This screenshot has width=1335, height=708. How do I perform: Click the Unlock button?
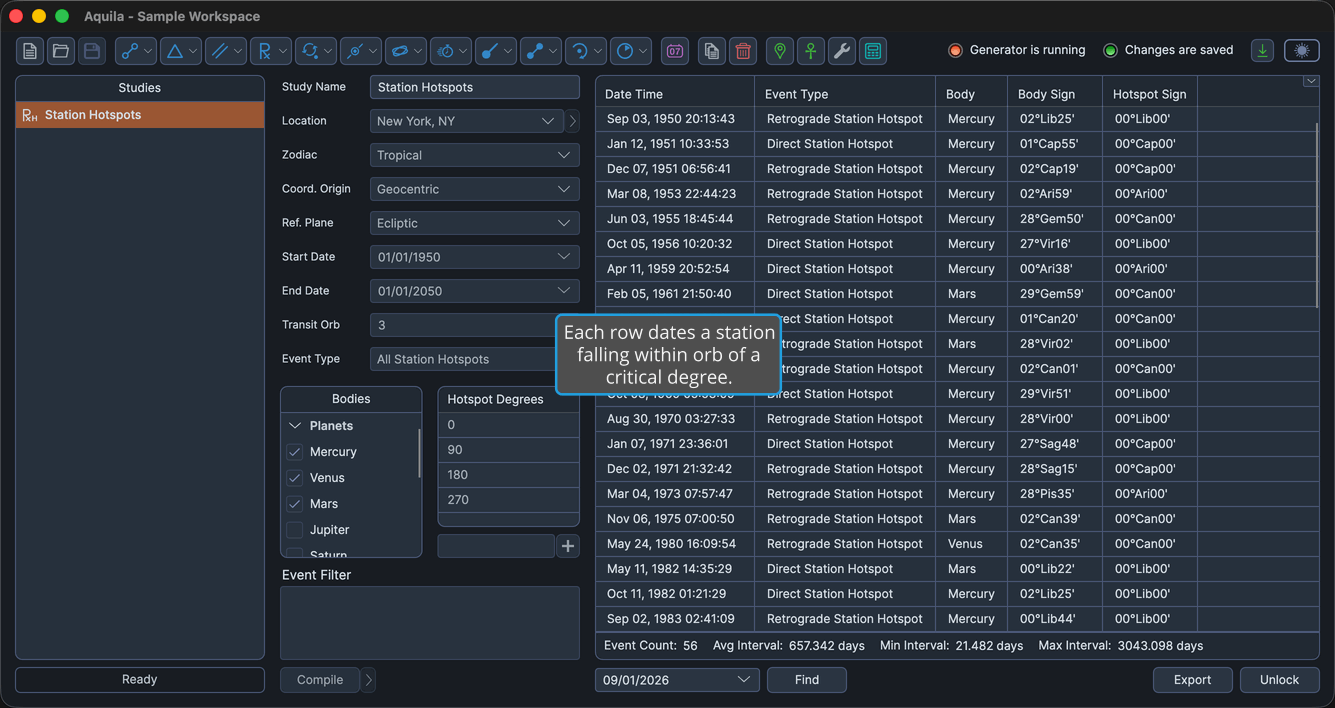pyautogui.click(x=1279, y=680)
